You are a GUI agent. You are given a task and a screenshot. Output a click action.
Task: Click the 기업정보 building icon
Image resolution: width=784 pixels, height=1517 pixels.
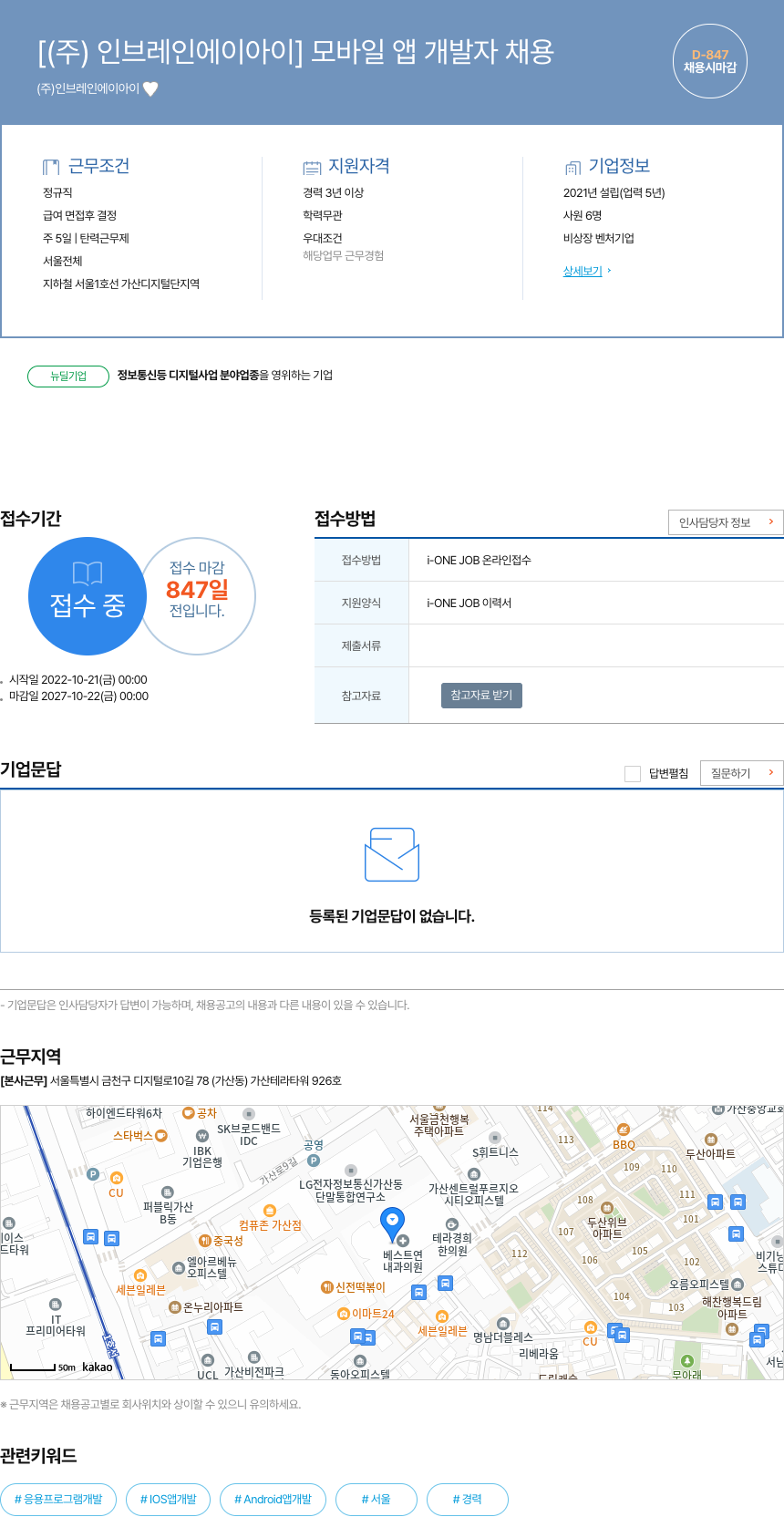pyautogui.click(x=573, y=167)
